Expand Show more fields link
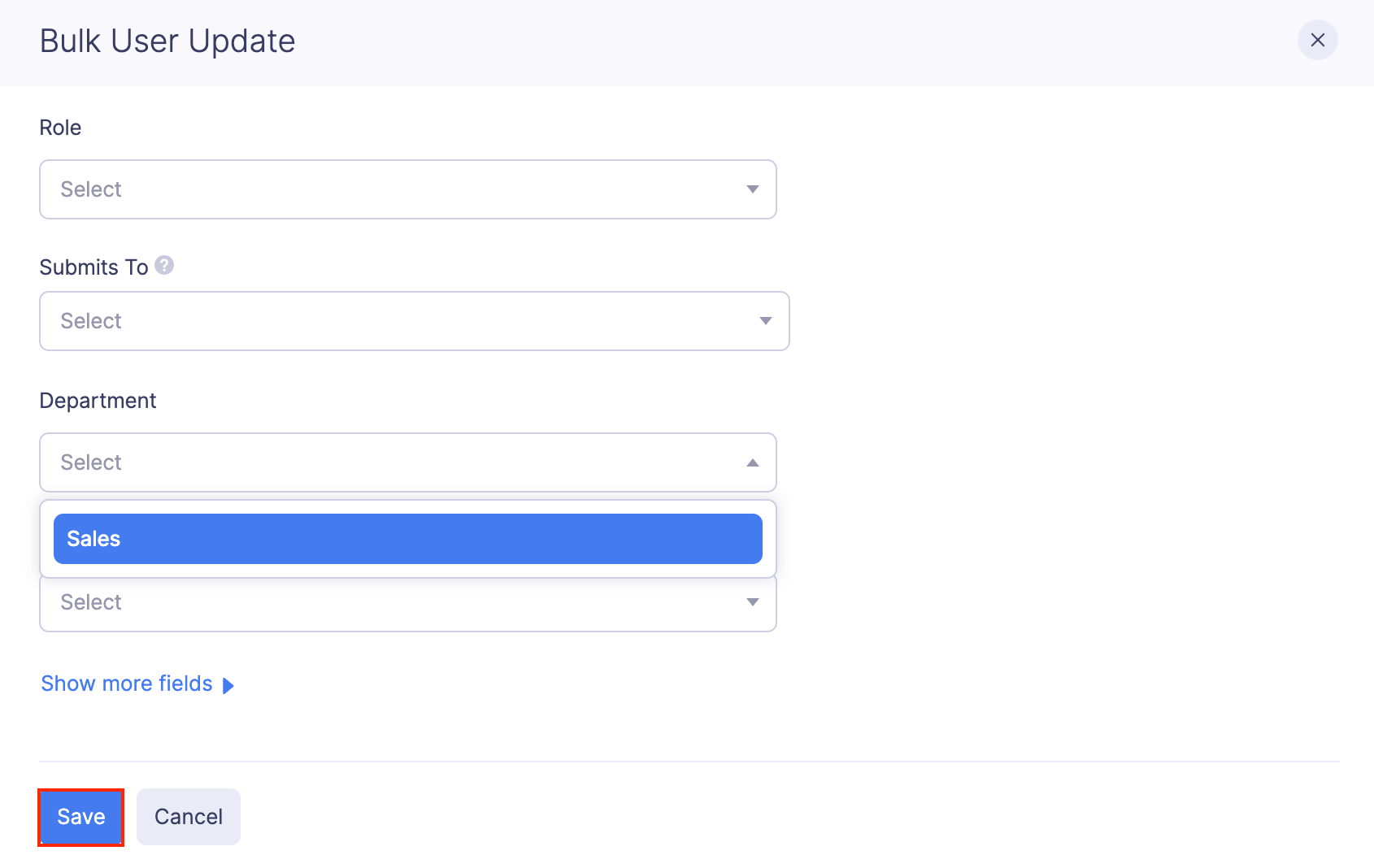 pos(127,684)
